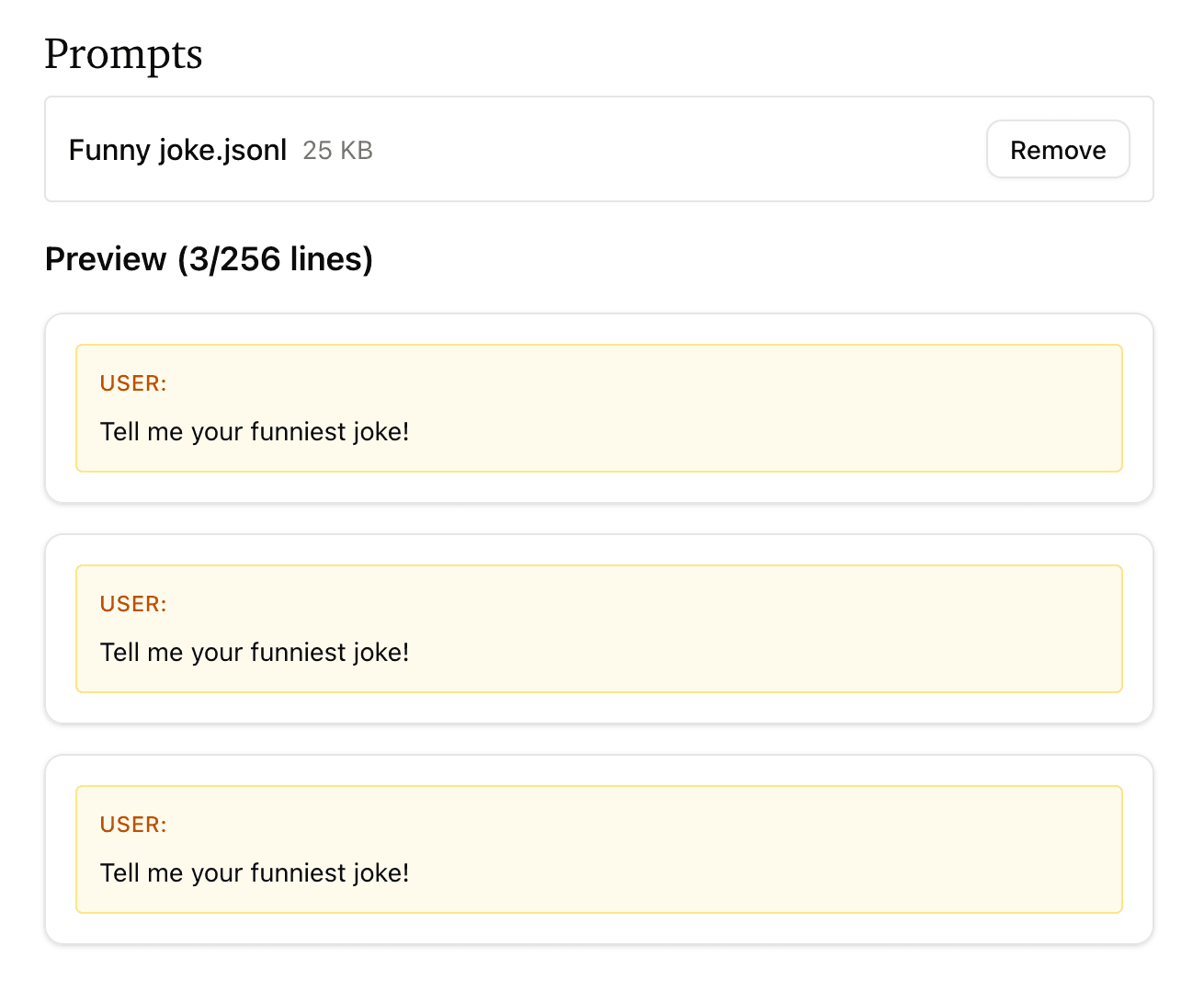The image size is (1204, 991).
Task: Click the 25 KB file size label
Action: coord(337,151)
